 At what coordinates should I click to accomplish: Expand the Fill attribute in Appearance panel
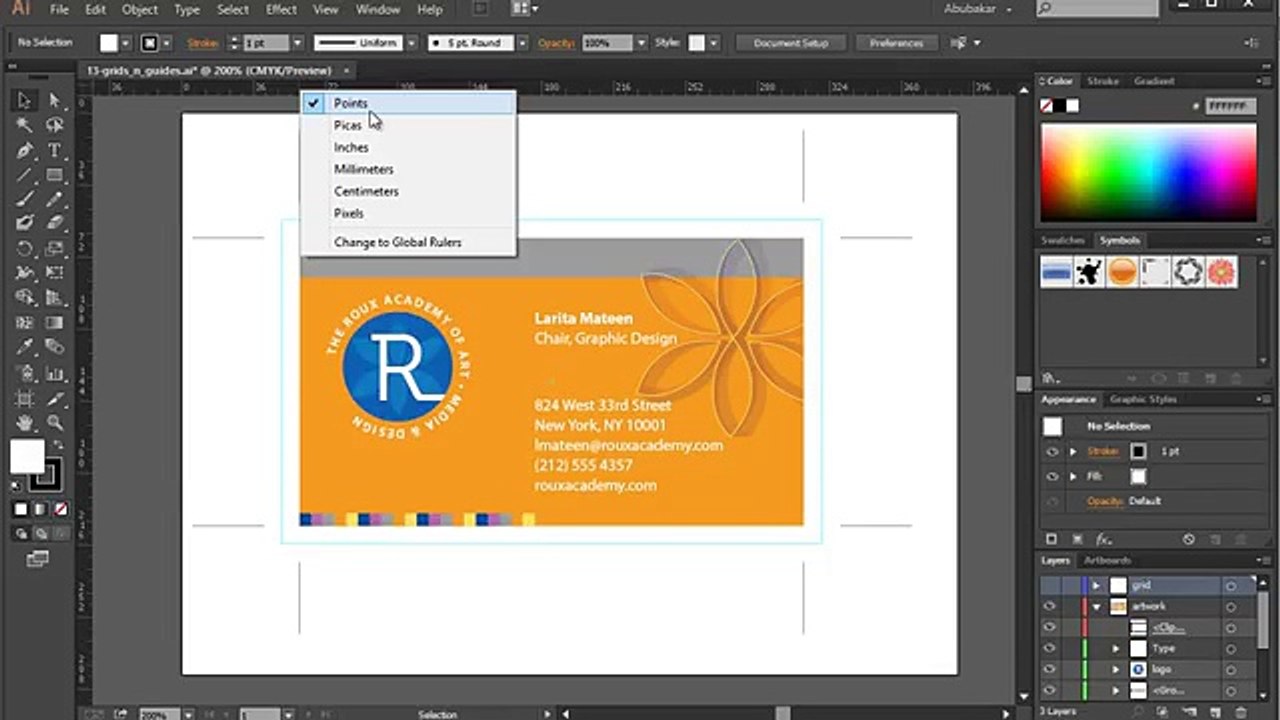[x=1073, y=476]
